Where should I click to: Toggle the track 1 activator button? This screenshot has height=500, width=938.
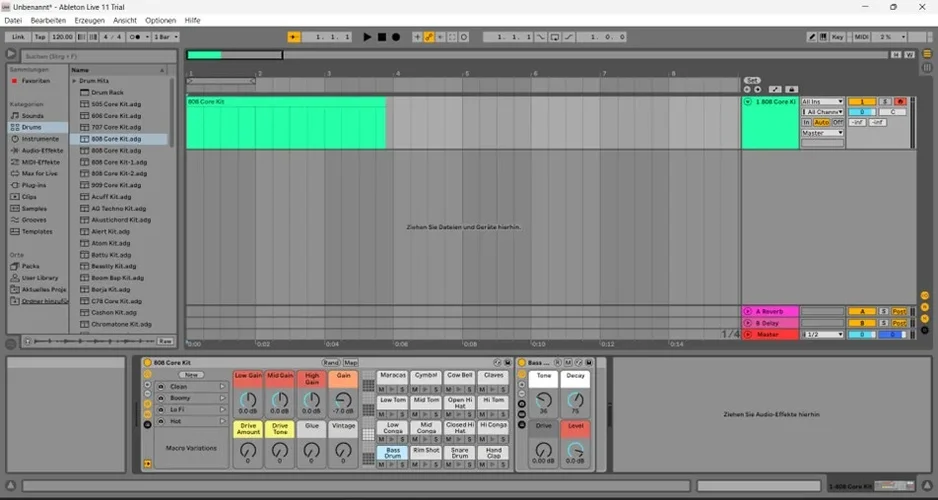tap(861, 102)
